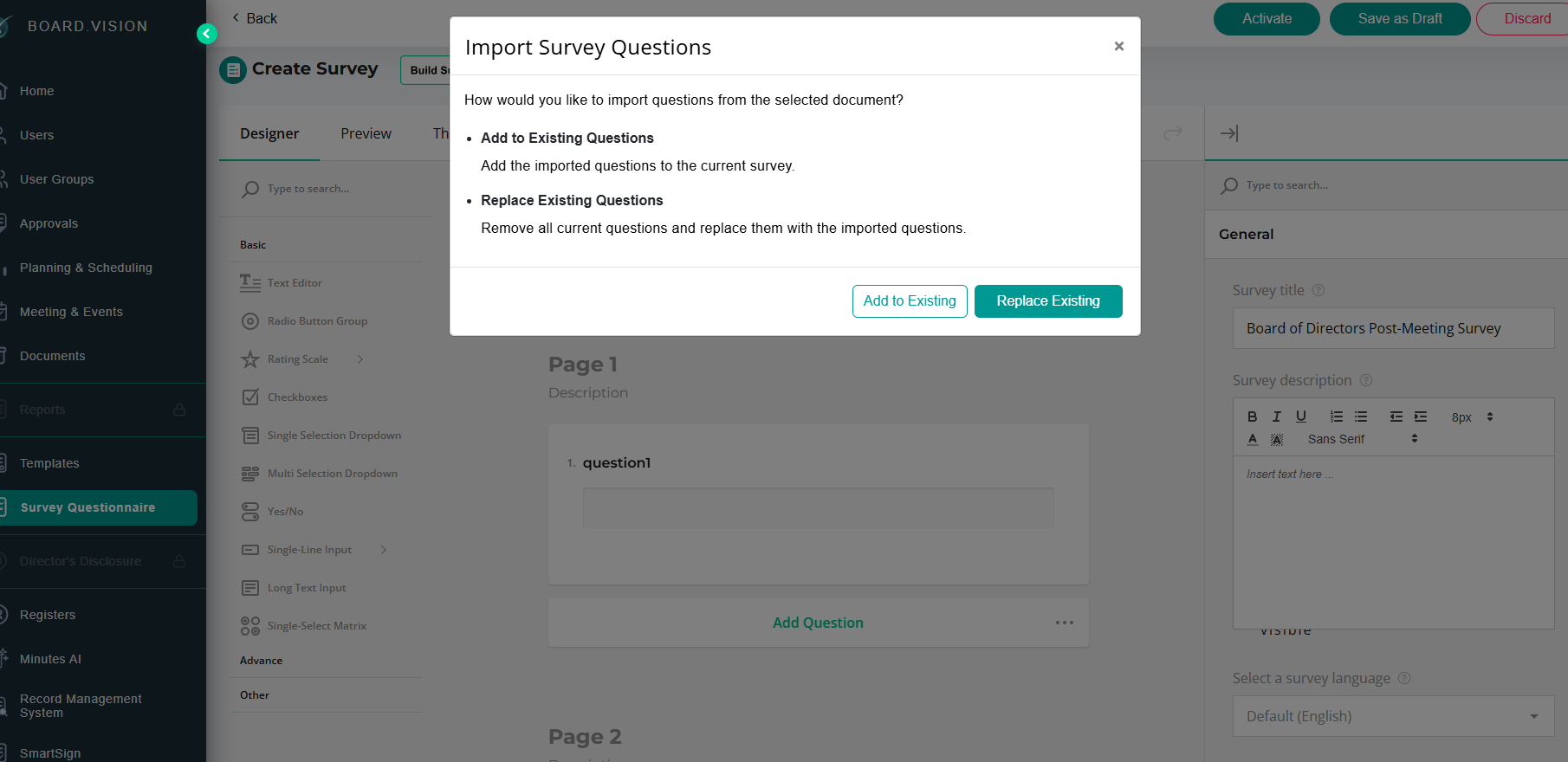
Task: Collapse sidebar with green arrow button
Action: click(x=206, y=34)
